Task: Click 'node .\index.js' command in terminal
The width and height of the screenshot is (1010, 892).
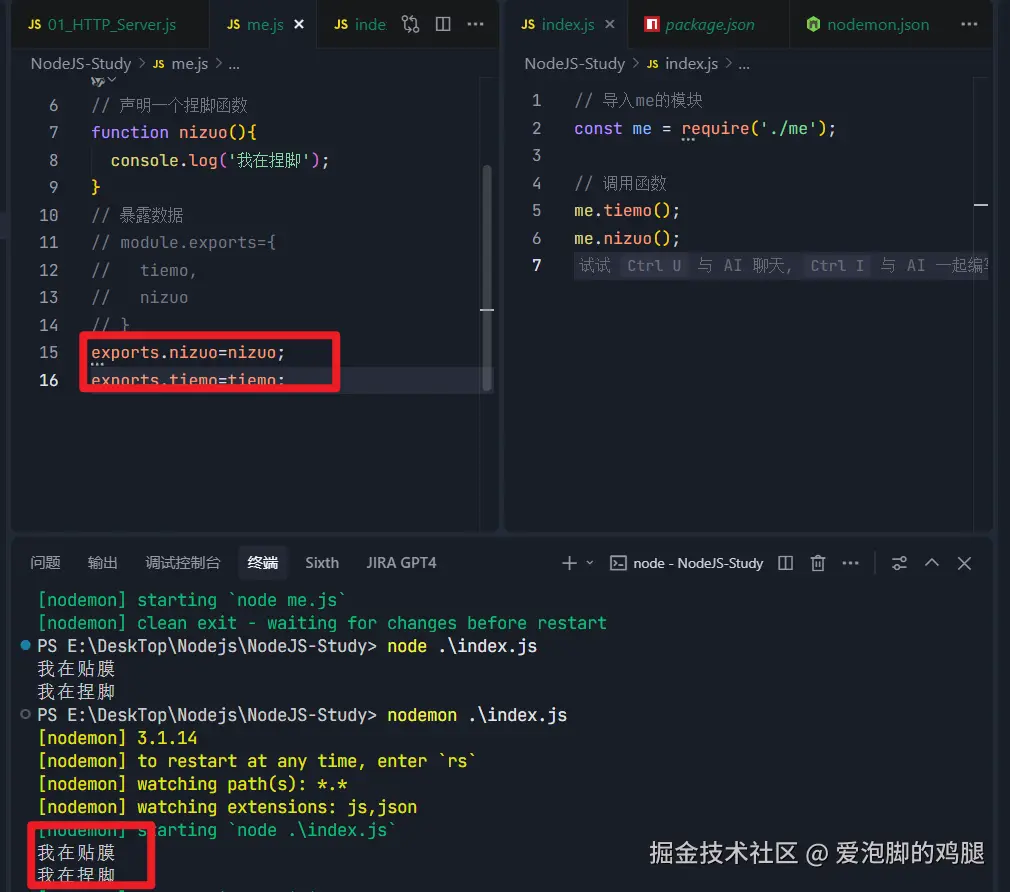Action: [x=462, y=647]
